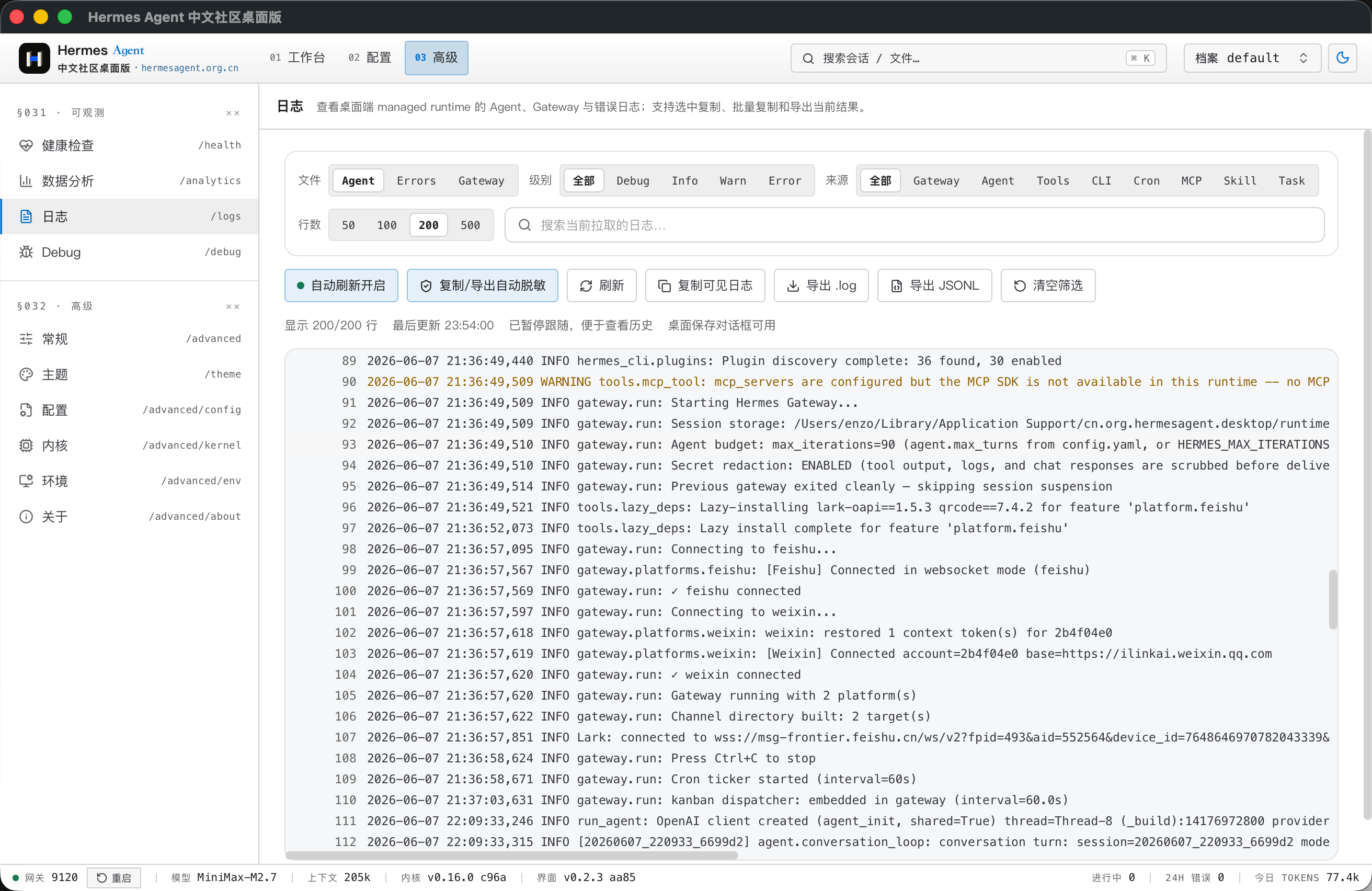
Task: Select the Cron source filter
Action: coord(1146,181)
